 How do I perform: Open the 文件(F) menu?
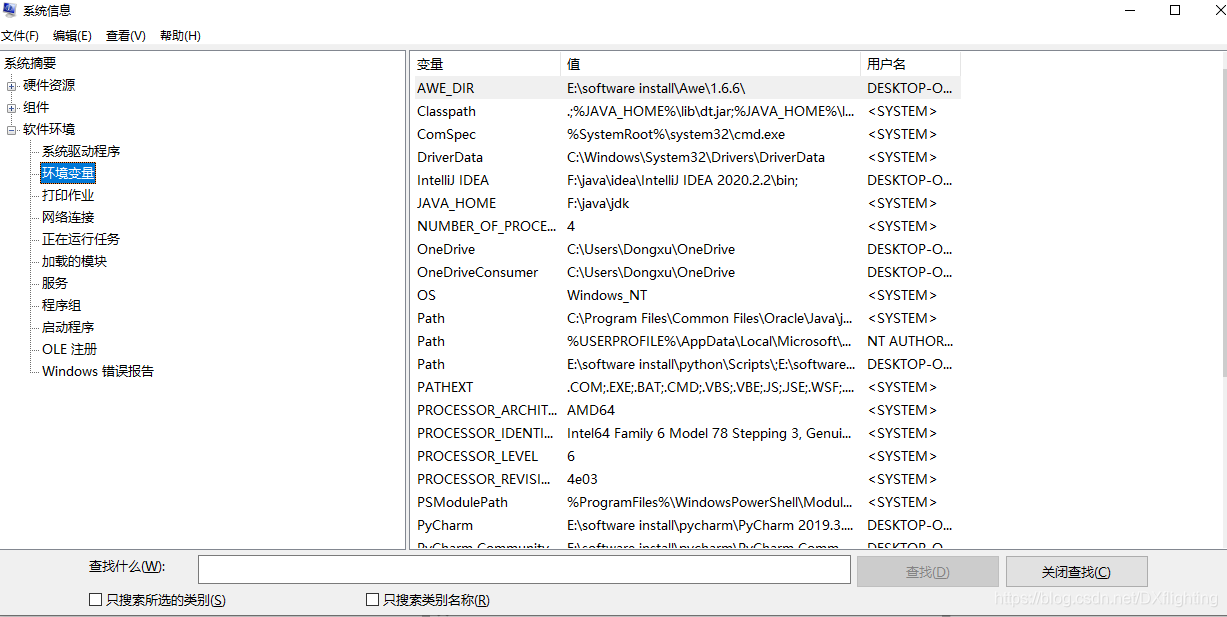click(x=20, y=36)
